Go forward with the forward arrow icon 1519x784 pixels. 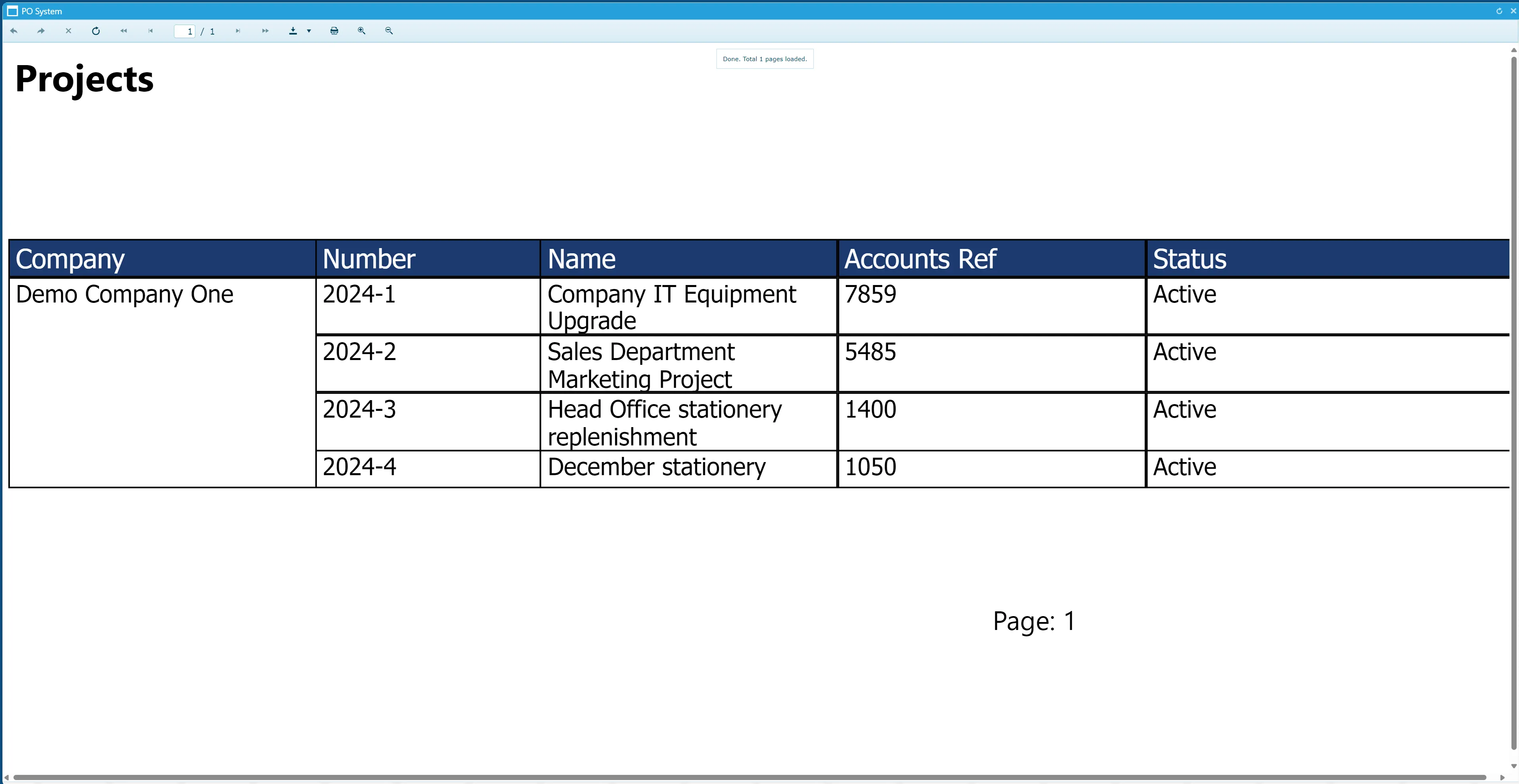[41, 31]
